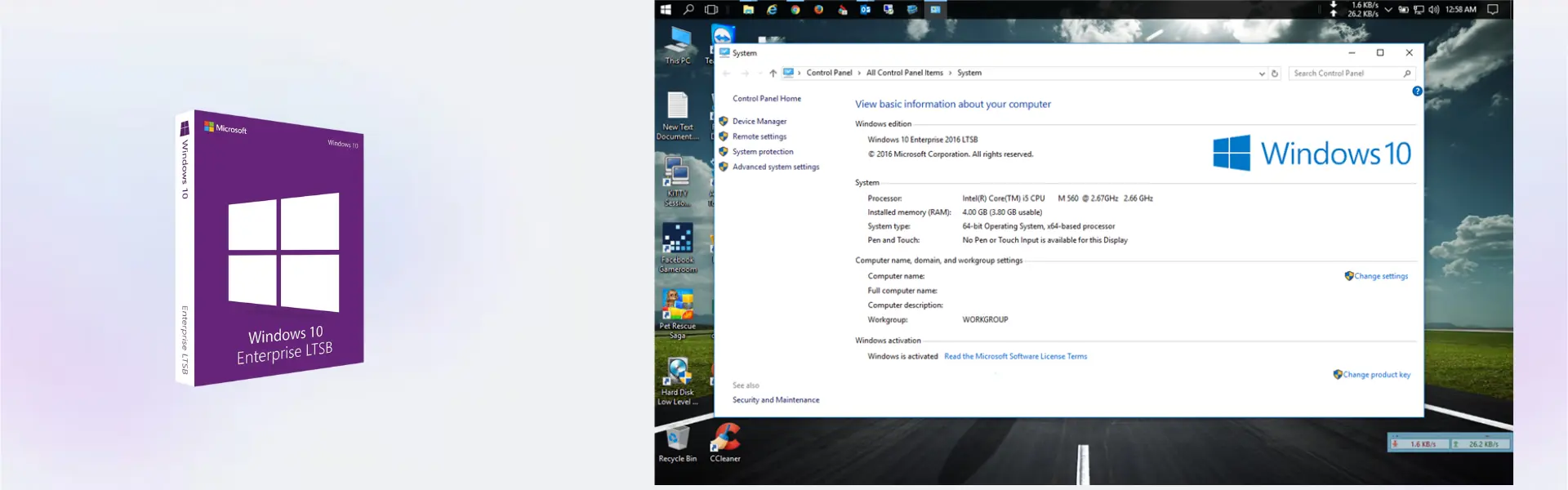Click the 64-bit Operating System value
Viewport: 1568px width, 490px height.
(x=1038, y=226)
